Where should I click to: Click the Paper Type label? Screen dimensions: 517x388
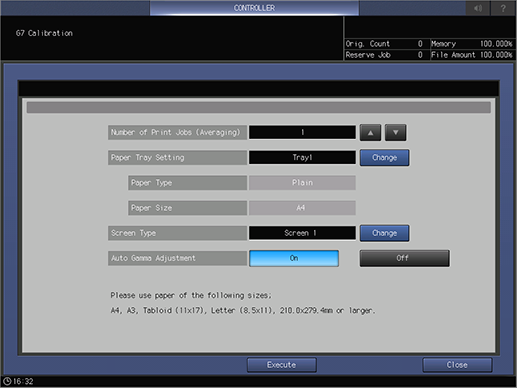(188, 183)
